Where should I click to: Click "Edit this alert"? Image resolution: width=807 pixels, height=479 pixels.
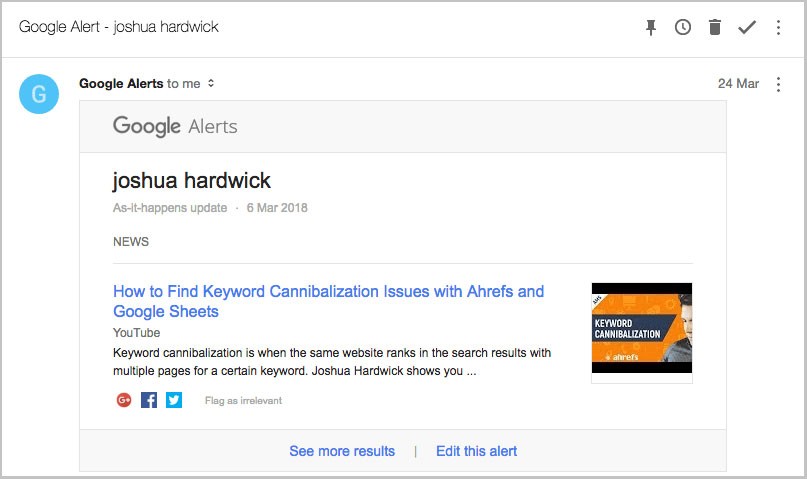click(476, 451)
